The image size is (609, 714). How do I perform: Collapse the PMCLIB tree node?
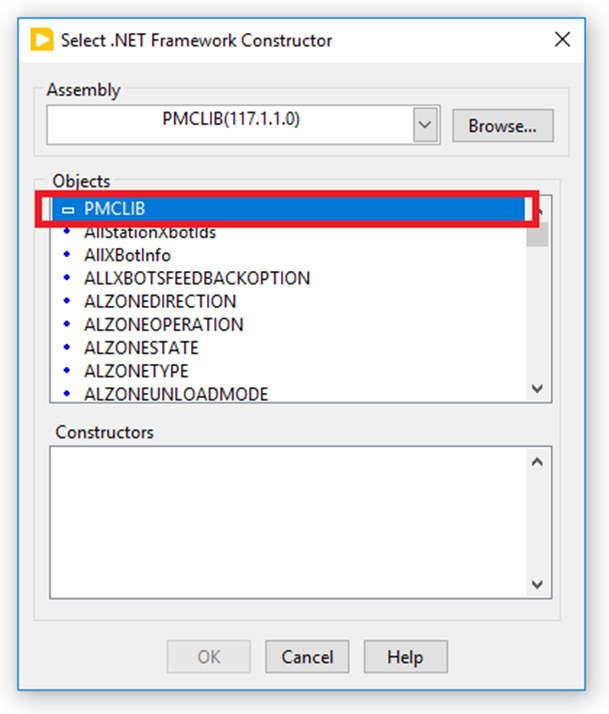(x=68, y=209)
